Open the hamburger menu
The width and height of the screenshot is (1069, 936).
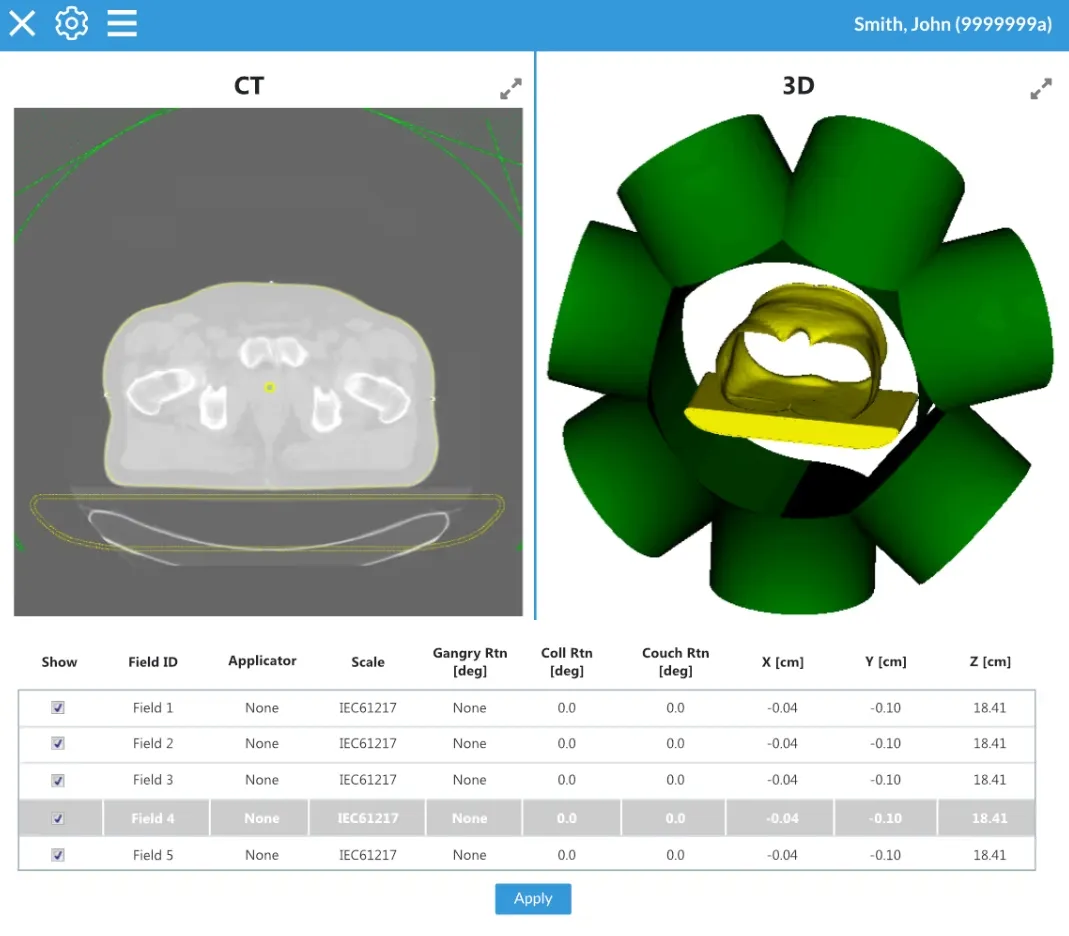pos(122,24)
